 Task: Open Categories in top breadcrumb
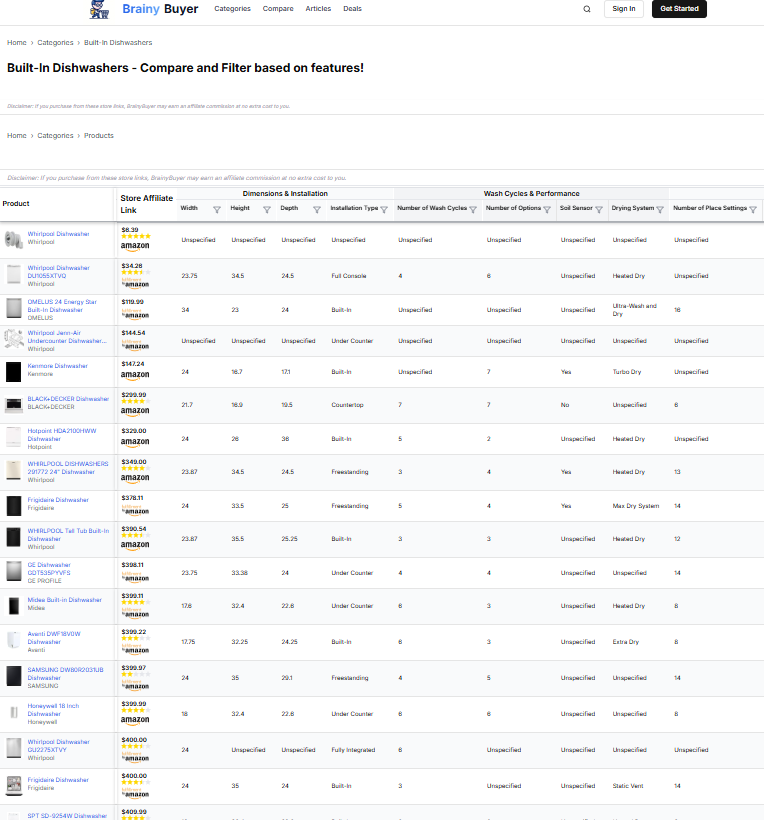point(55,43)
